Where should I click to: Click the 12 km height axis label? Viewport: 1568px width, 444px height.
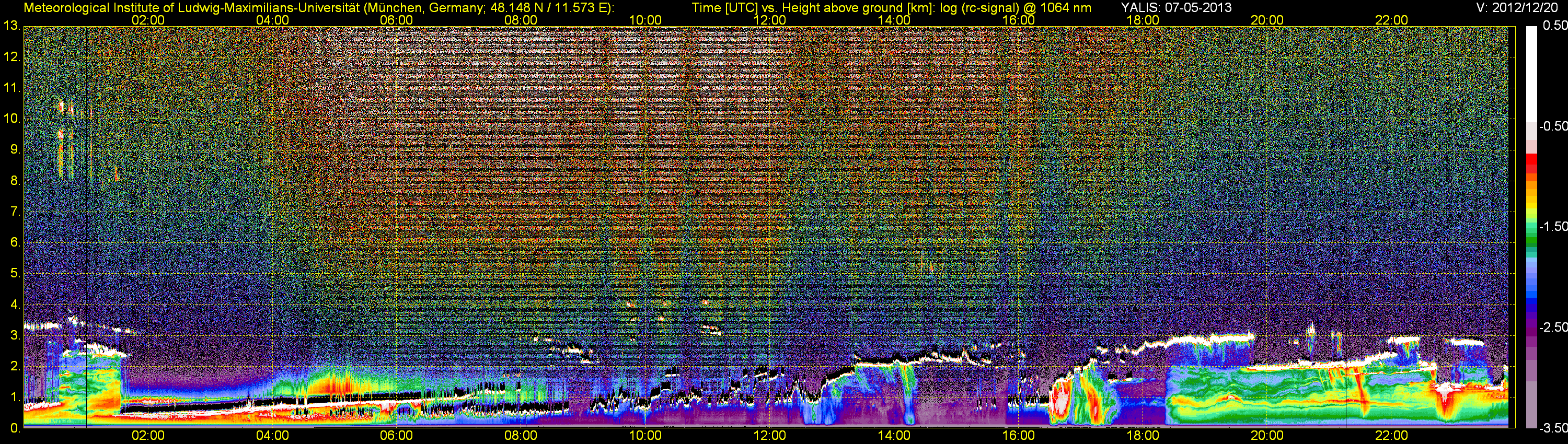coord(11,56)
